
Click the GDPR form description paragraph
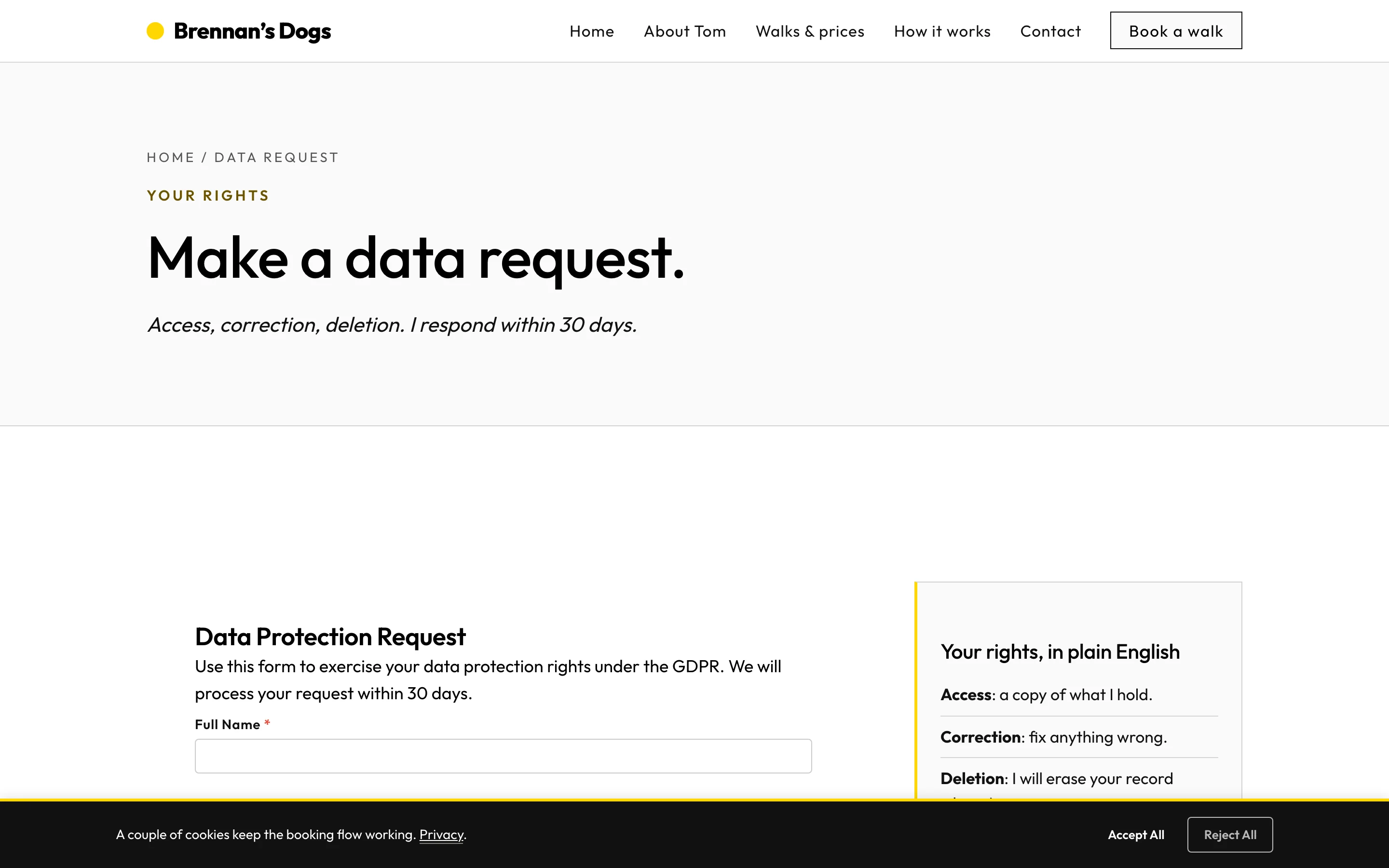point(488,680)
